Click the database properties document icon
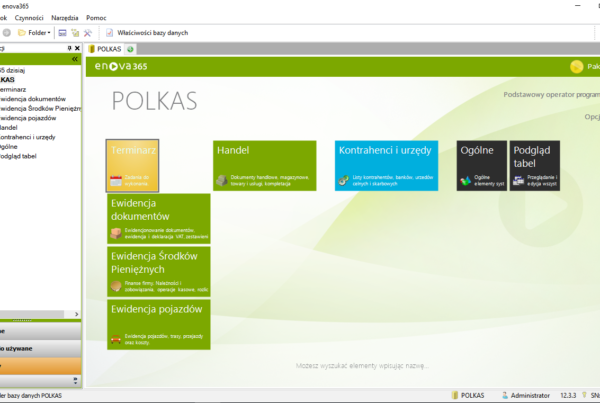 tap(109, 33)
